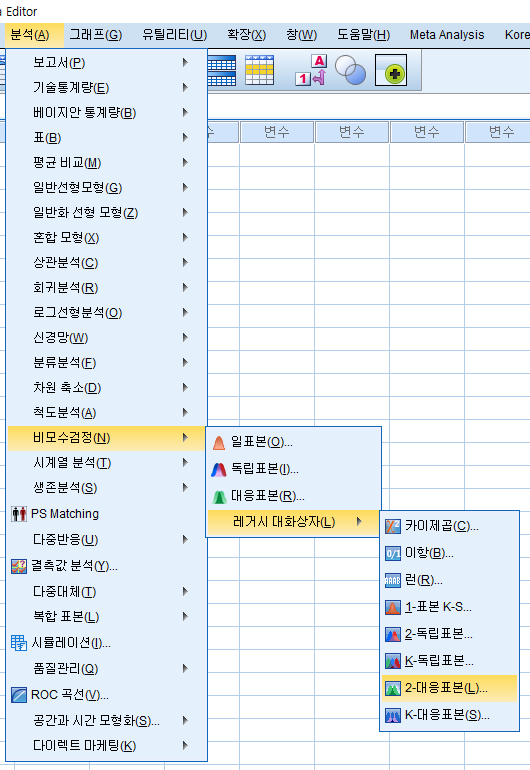Click the chi-square icon beside 카이제곱(C)
This screenshot has height=770, width=530.
click(392, 526)
